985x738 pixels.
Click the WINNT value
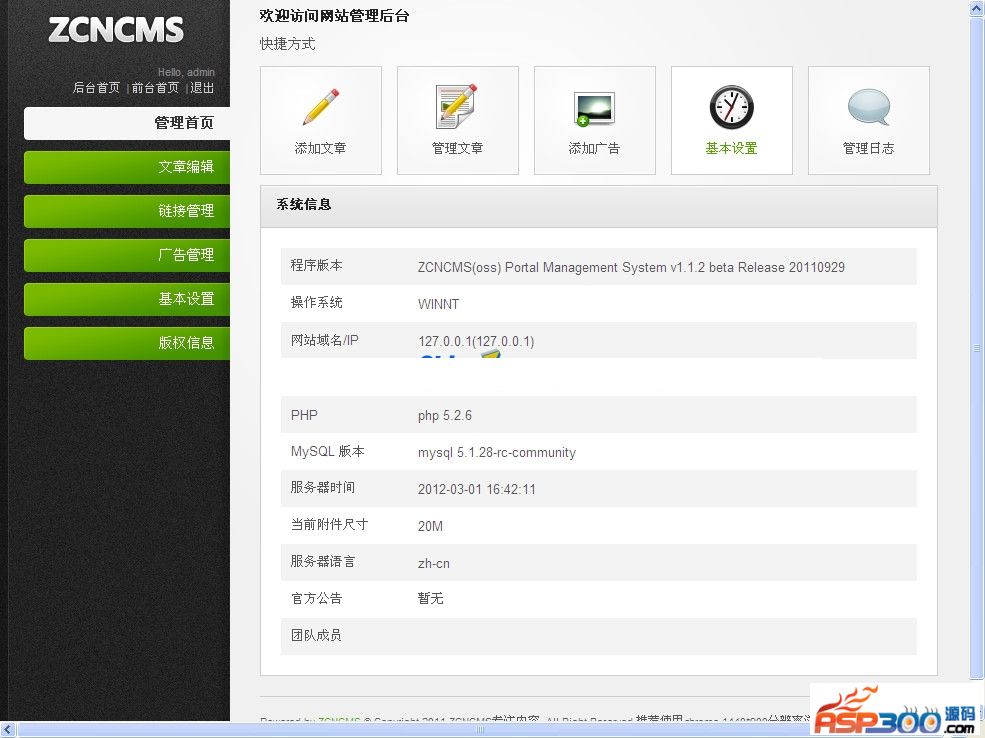[x=438, y=305]
